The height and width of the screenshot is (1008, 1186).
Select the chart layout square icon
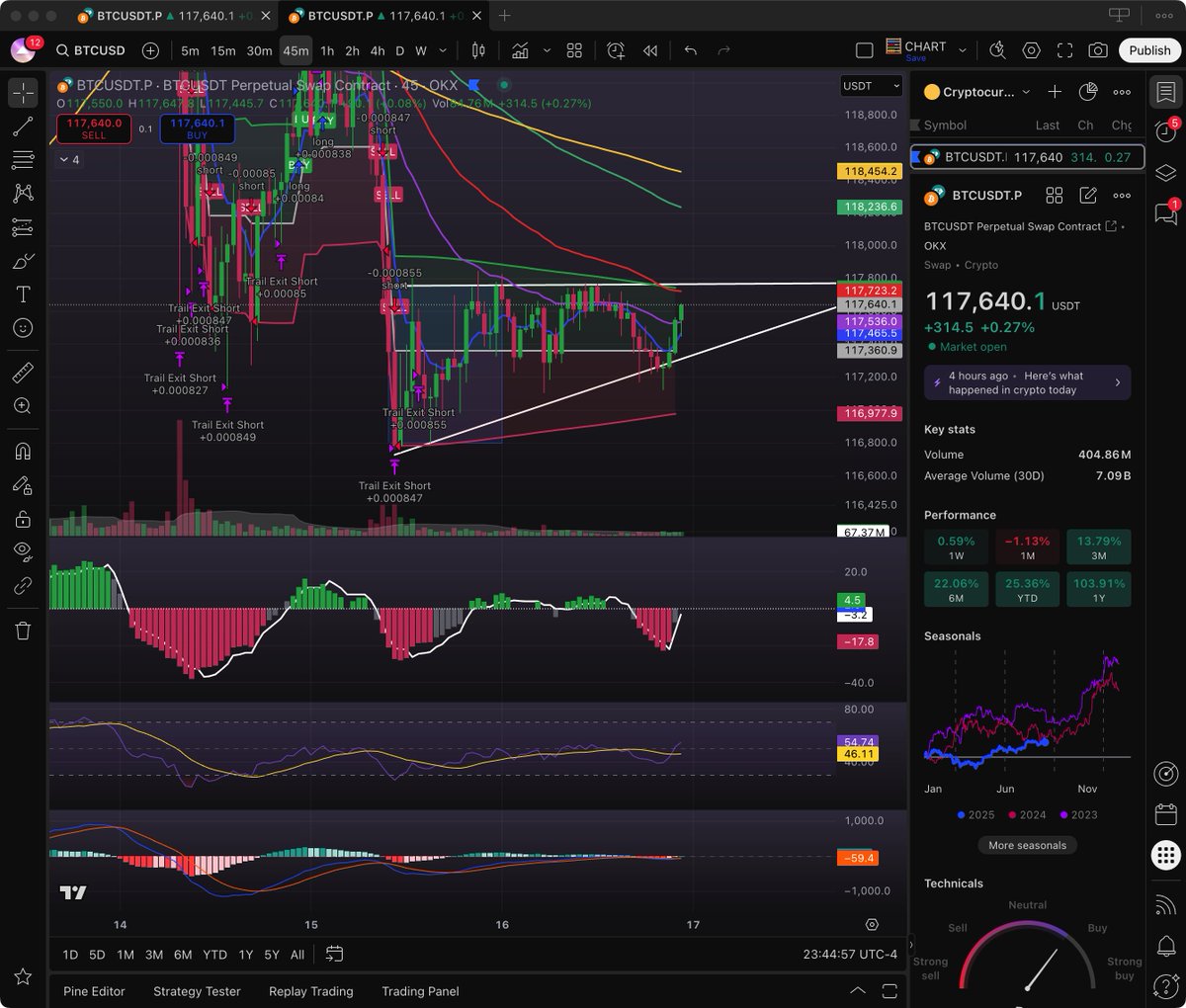864,50
